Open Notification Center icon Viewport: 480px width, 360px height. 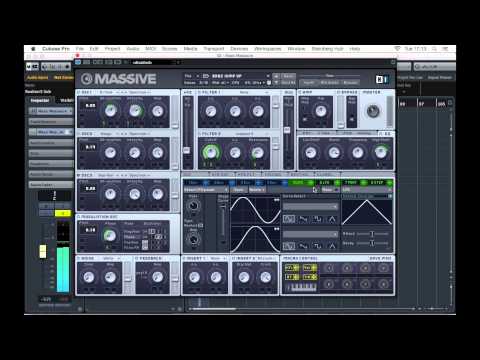tap(445, 49)
